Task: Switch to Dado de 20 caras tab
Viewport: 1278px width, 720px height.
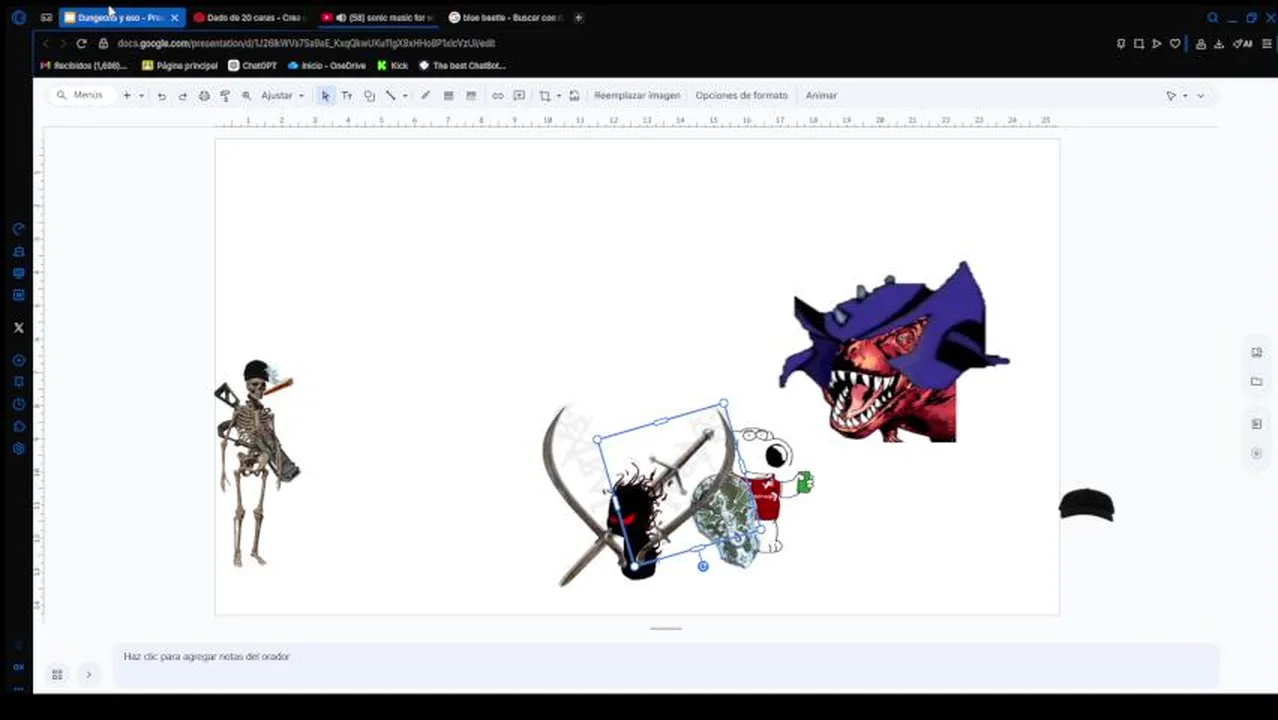Action: (x=250, y=18)
